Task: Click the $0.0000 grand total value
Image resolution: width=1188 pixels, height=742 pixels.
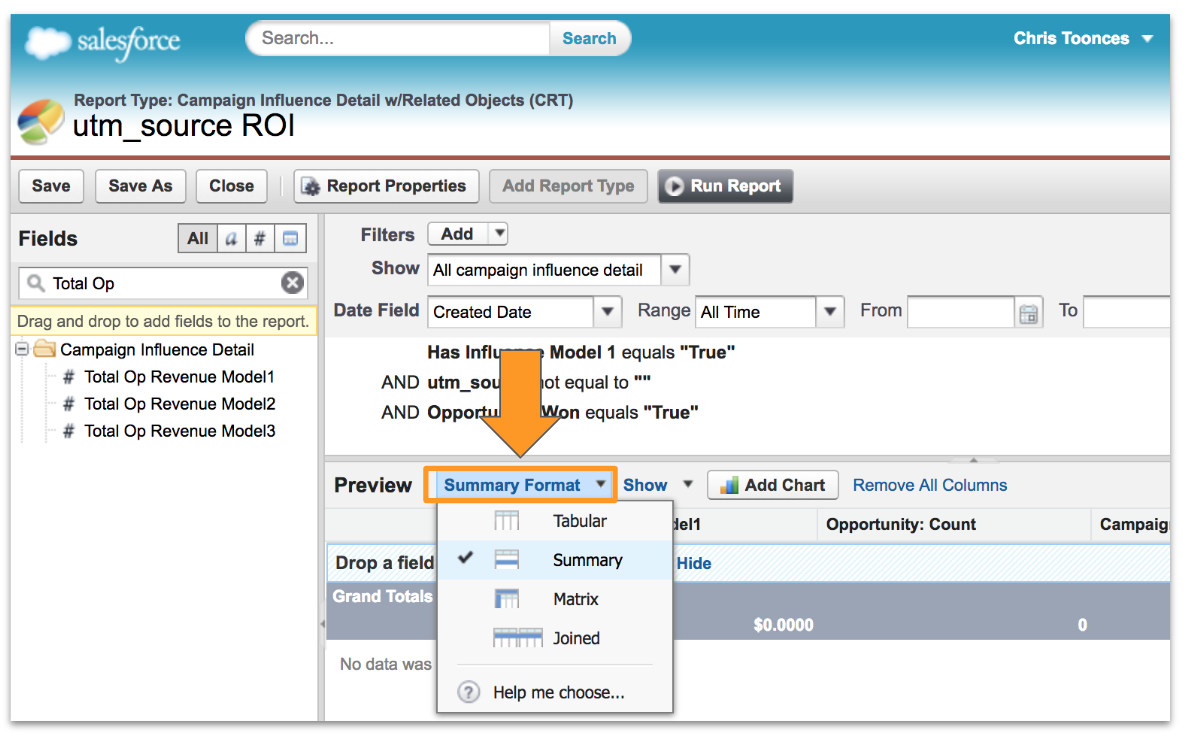Action: (x=783, y=625)
